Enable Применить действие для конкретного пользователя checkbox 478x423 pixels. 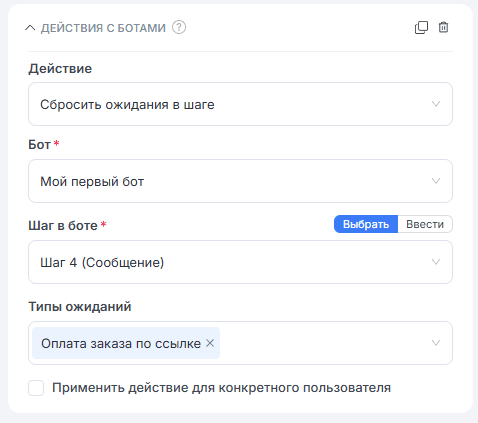pos(36,388)
